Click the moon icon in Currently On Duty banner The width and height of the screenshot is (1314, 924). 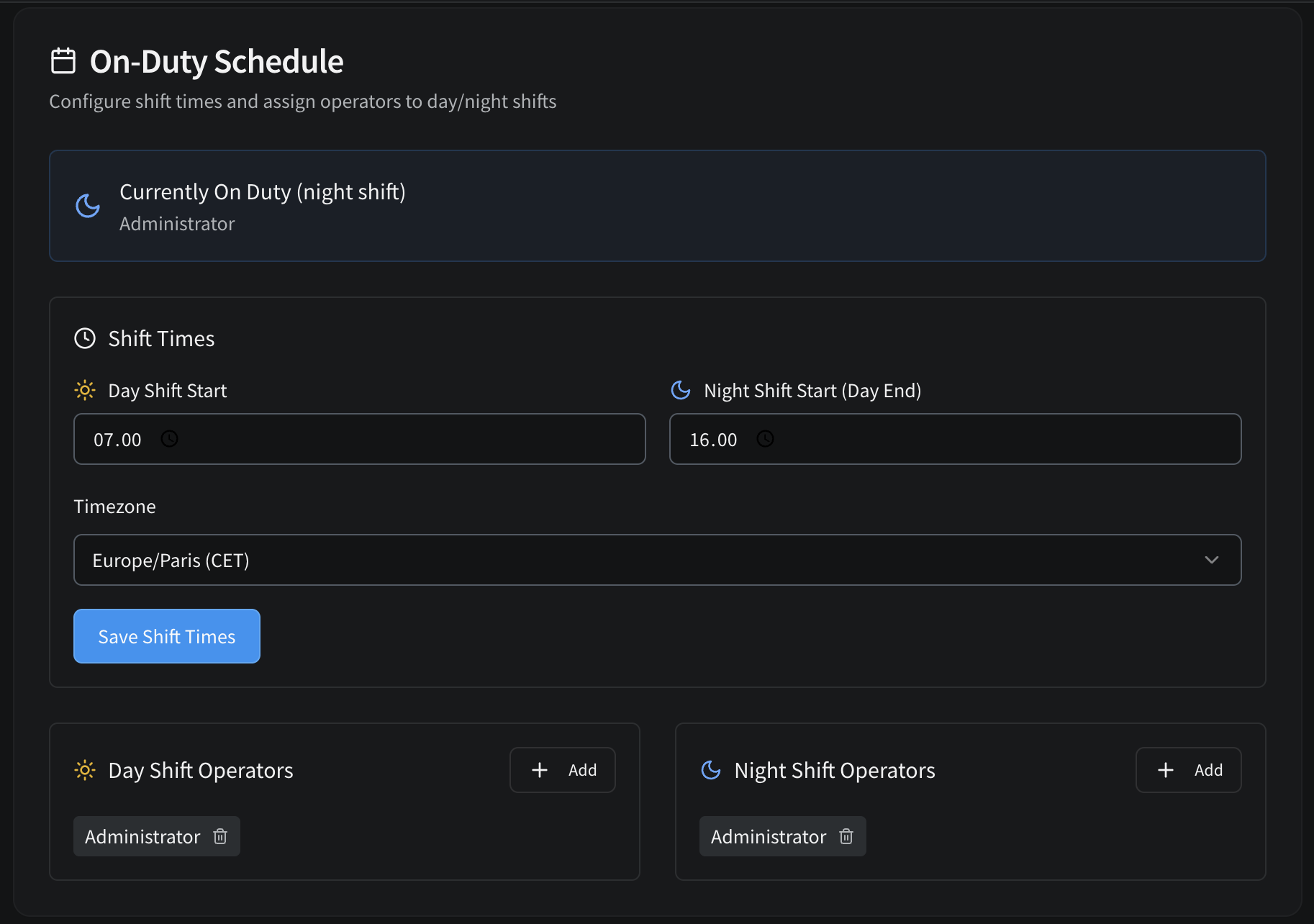tap(88, 206)
